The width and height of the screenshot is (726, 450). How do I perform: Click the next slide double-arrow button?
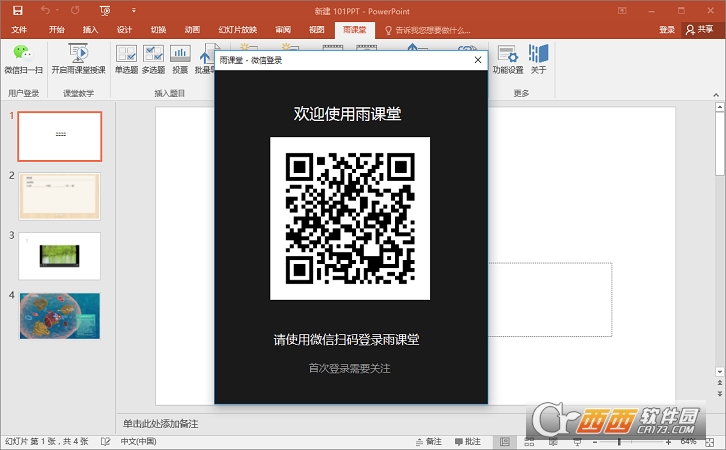click(x=720, y=393)
